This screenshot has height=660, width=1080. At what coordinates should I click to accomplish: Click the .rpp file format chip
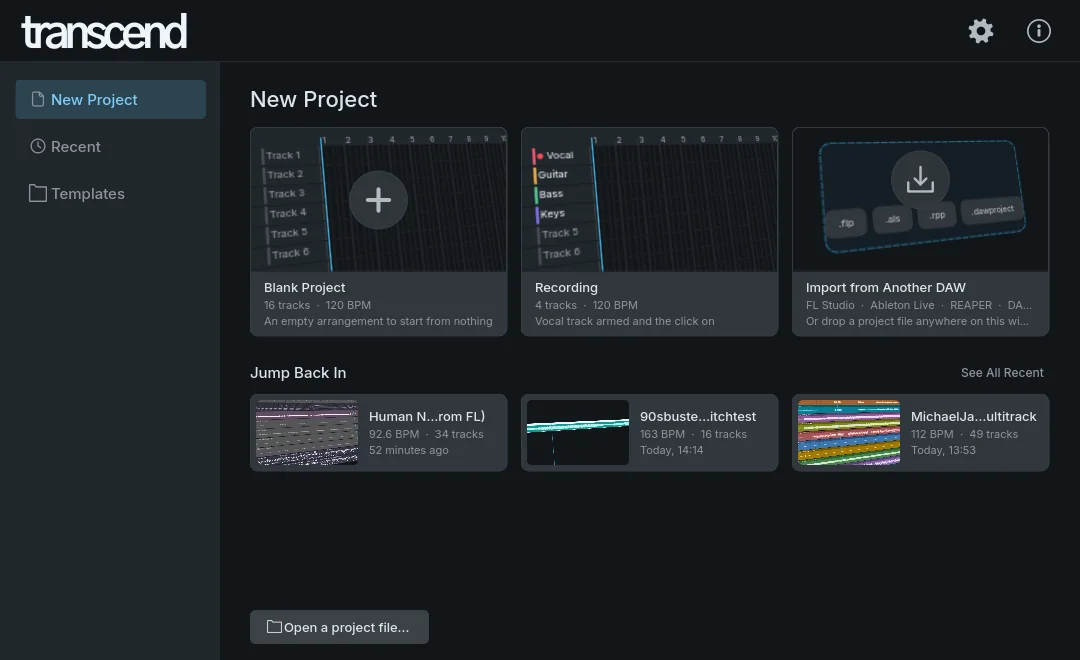[x=937, y=215]
